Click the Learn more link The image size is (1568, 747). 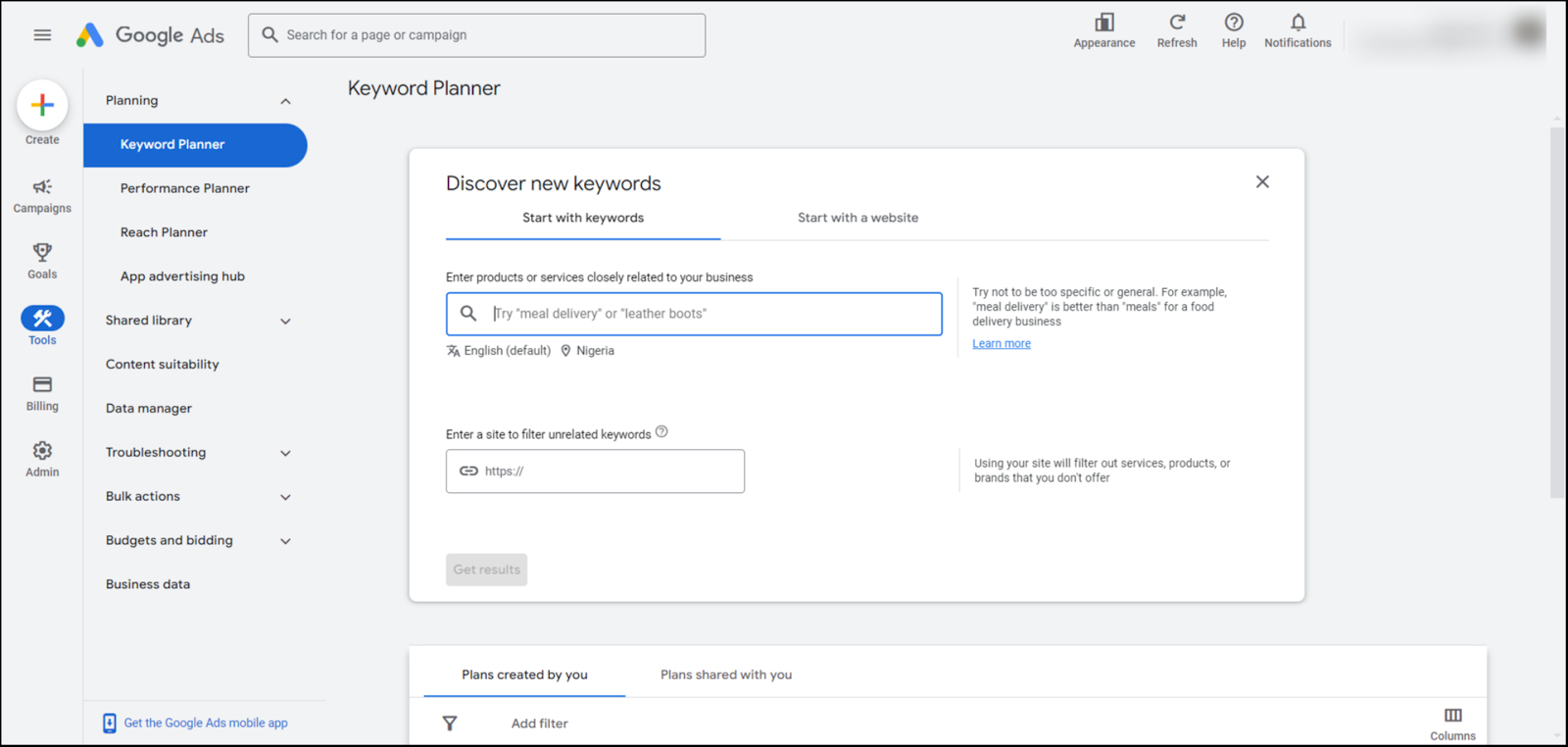1002,344
